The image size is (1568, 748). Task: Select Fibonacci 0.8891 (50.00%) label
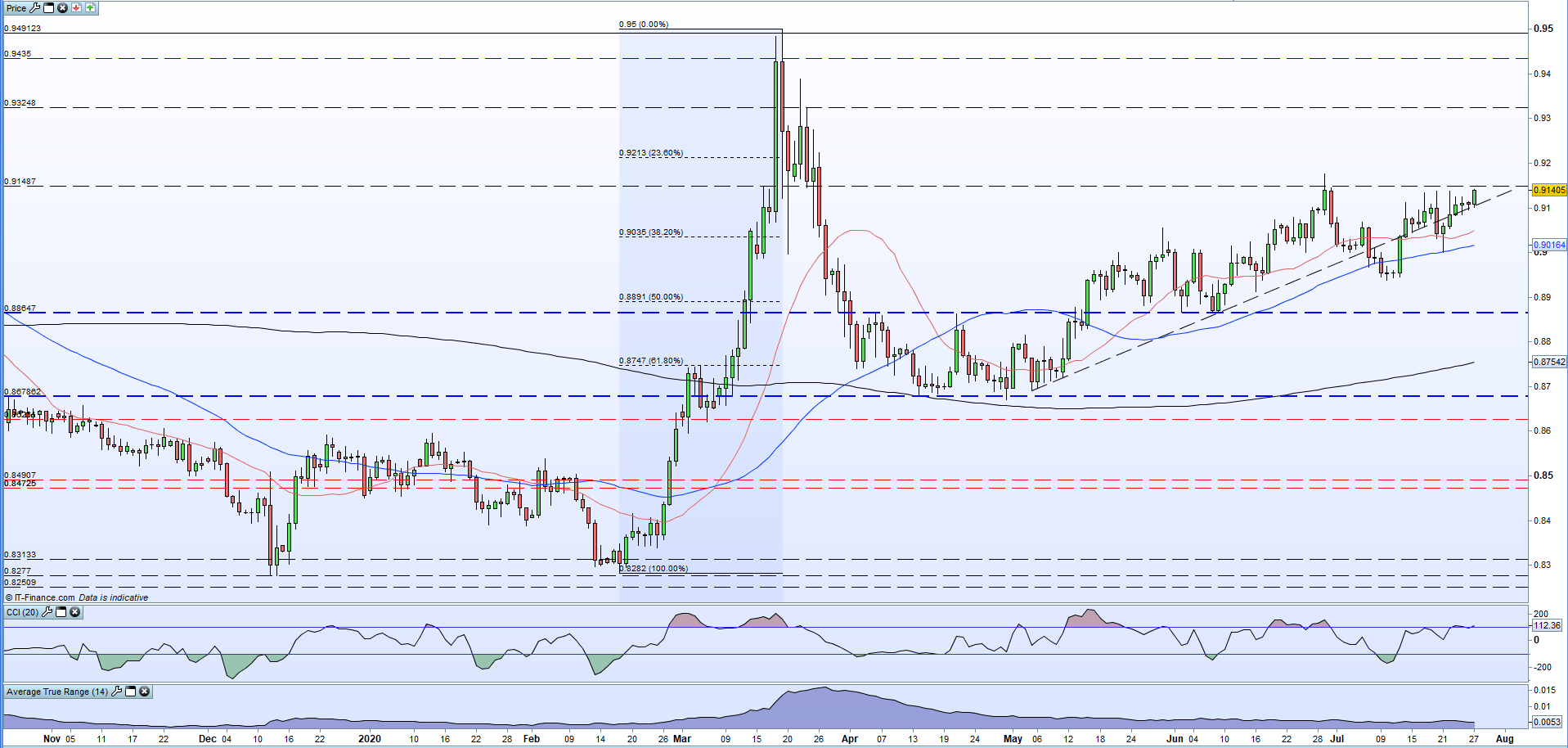pyautogui.click(x=651, y=297)
